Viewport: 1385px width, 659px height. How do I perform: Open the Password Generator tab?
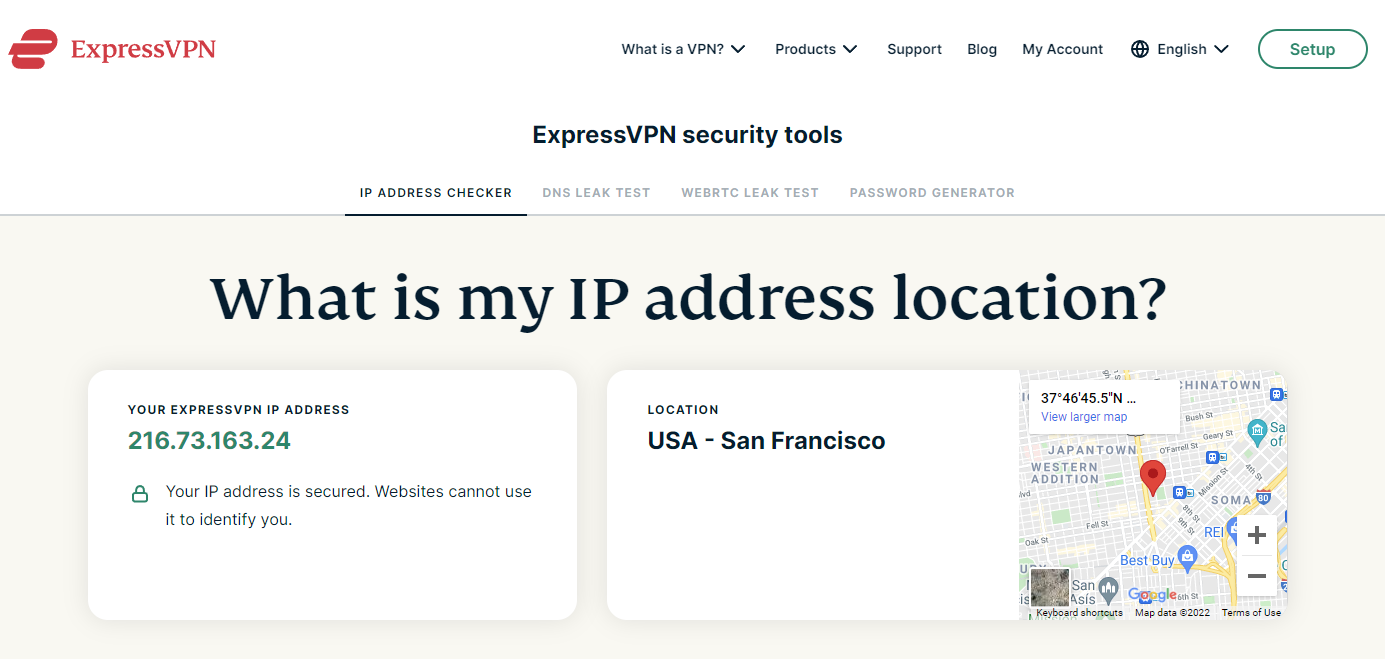pyautogui.click(x=932, y=193)
